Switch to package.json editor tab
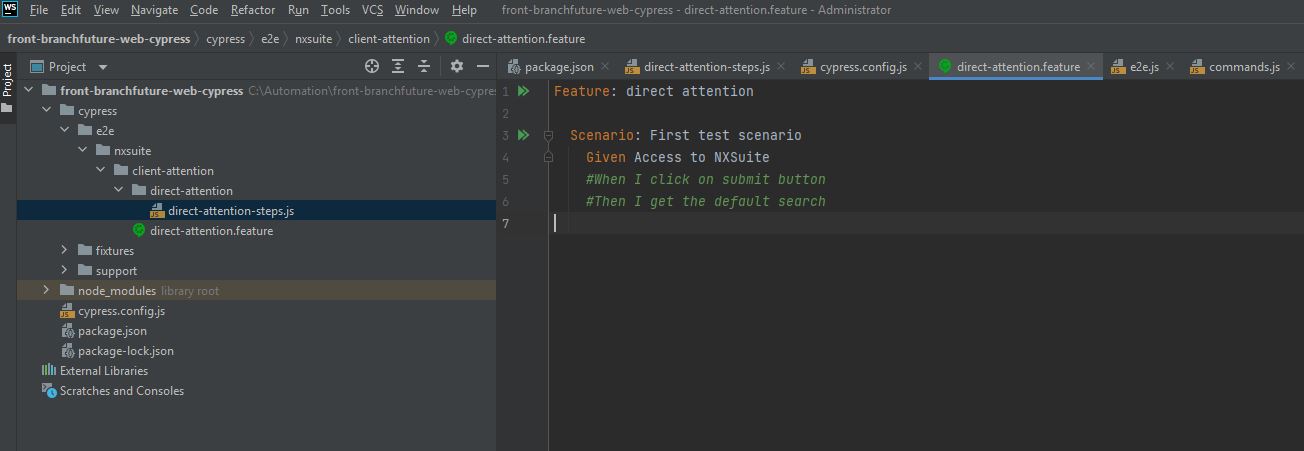 coord(559,67)
